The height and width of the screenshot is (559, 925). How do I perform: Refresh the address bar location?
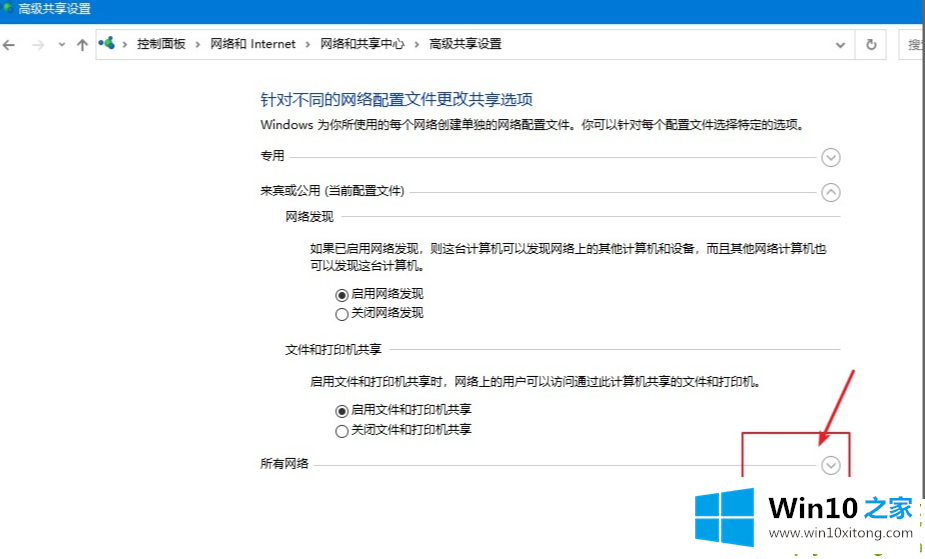point(871,45)
